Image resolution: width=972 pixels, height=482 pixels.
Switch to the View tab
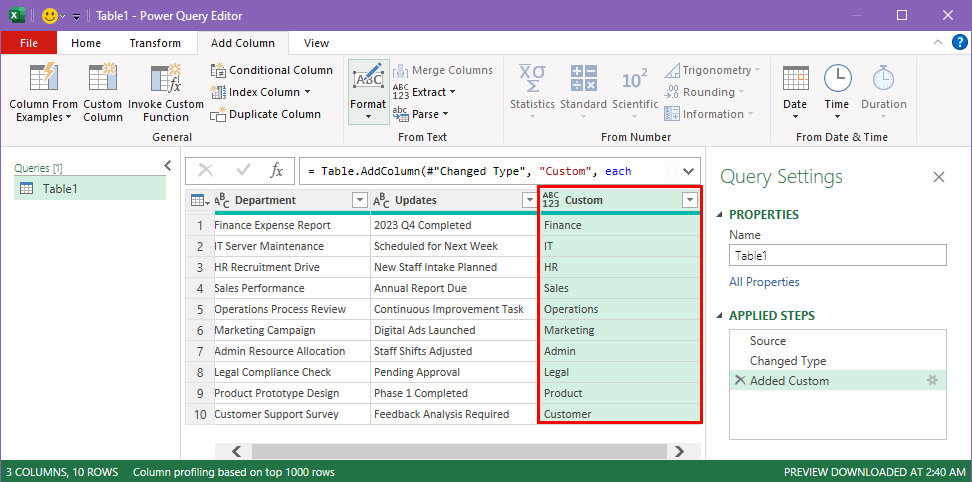pyautogui.click(x=317, y=43)
